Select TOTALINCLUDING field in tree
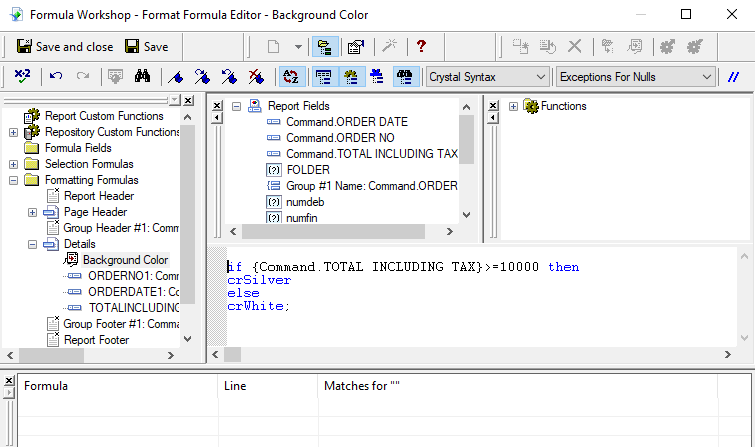This screenshot has width=755, height=447. pos(134,308)
